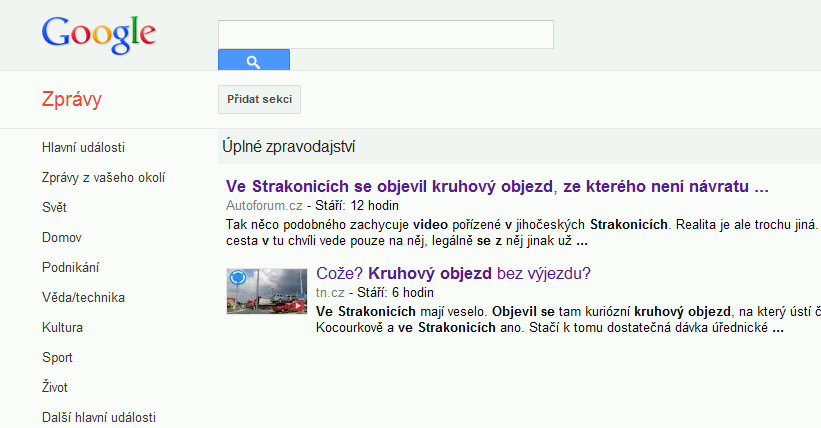Select the Podnikání section

[70, 268]
